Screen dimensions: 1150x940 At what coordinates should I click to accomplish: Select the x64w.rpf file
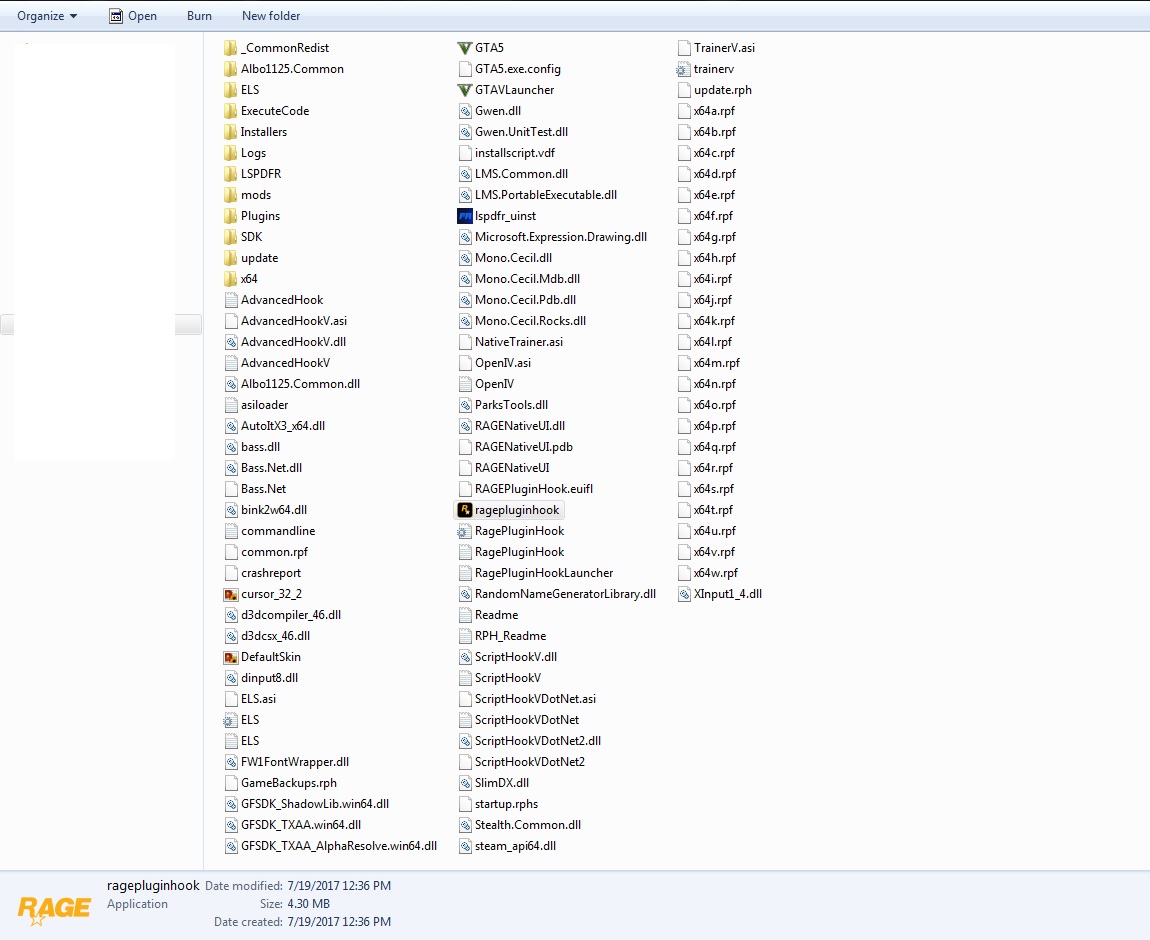tap(708, 573)
